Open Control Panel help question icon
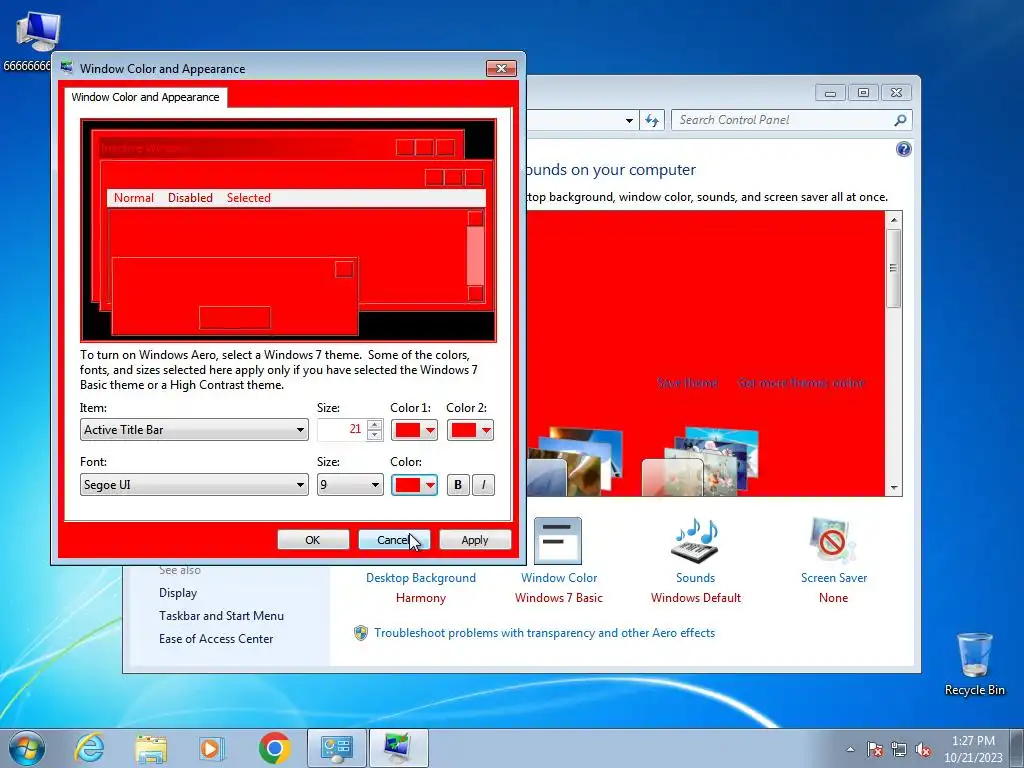 (903, 150)
